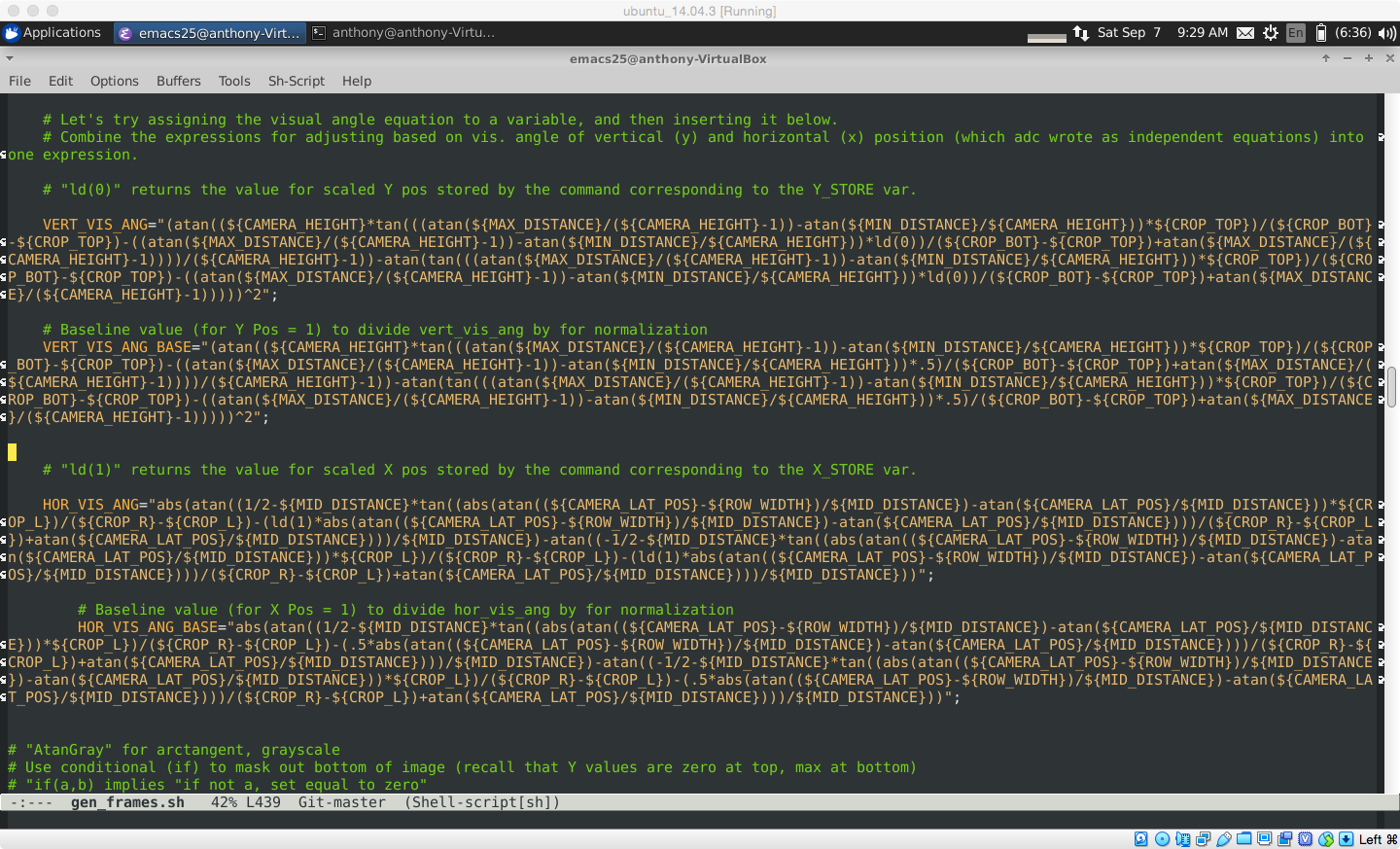Click the VirtualBox shared folders icon
This screenshot has width=1400, height=849.
(x=1244, y=839)
